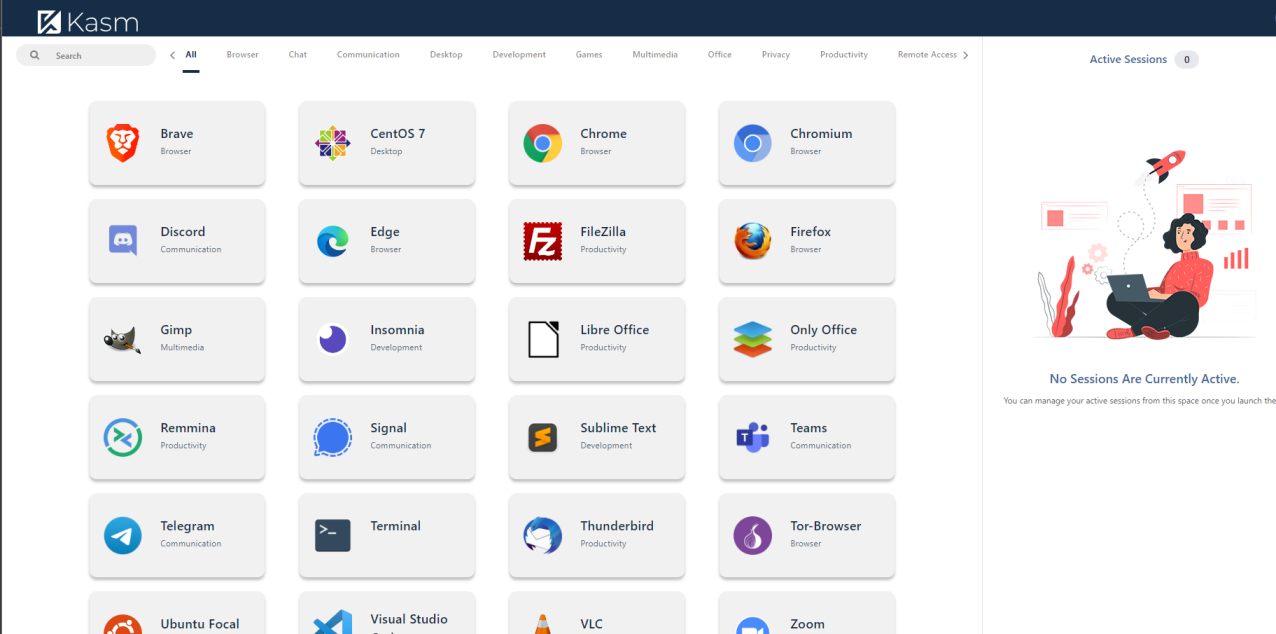Click the FileZilla red icon
Image resolution: width=1276 pixels, height=634 pixels.
(543, 241)
